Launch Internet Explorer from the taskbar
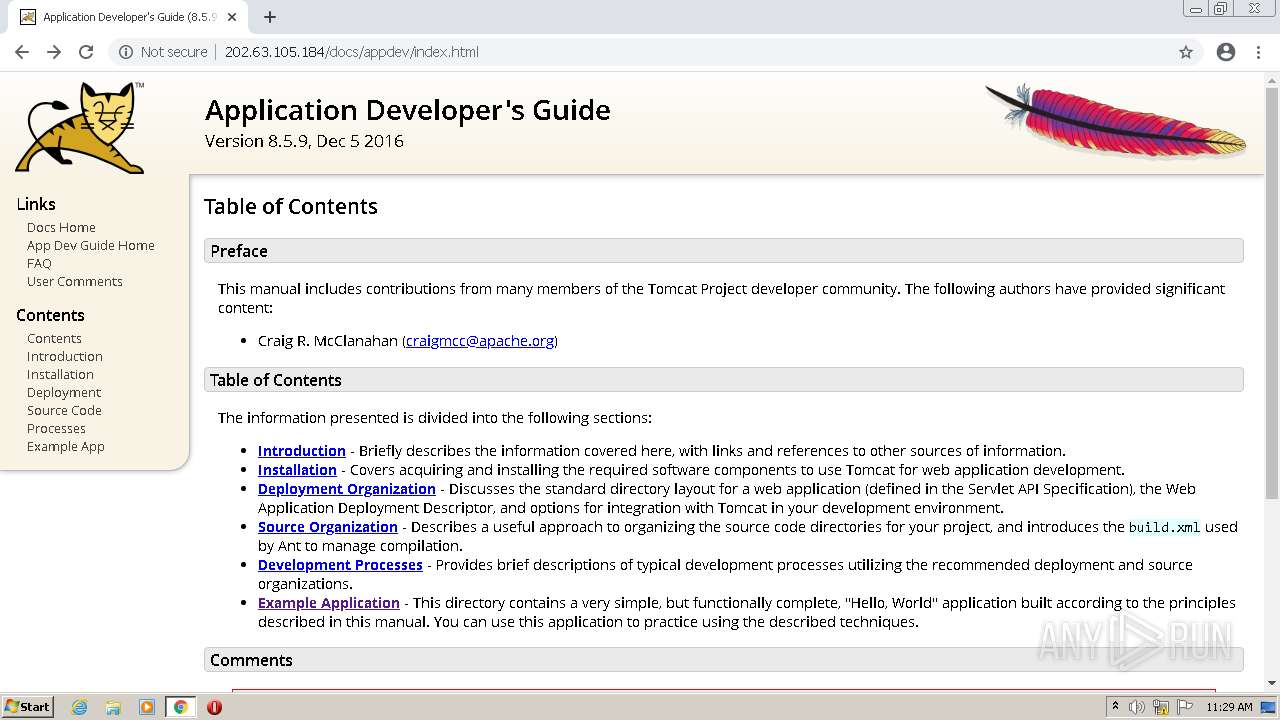 pos(79,707)
